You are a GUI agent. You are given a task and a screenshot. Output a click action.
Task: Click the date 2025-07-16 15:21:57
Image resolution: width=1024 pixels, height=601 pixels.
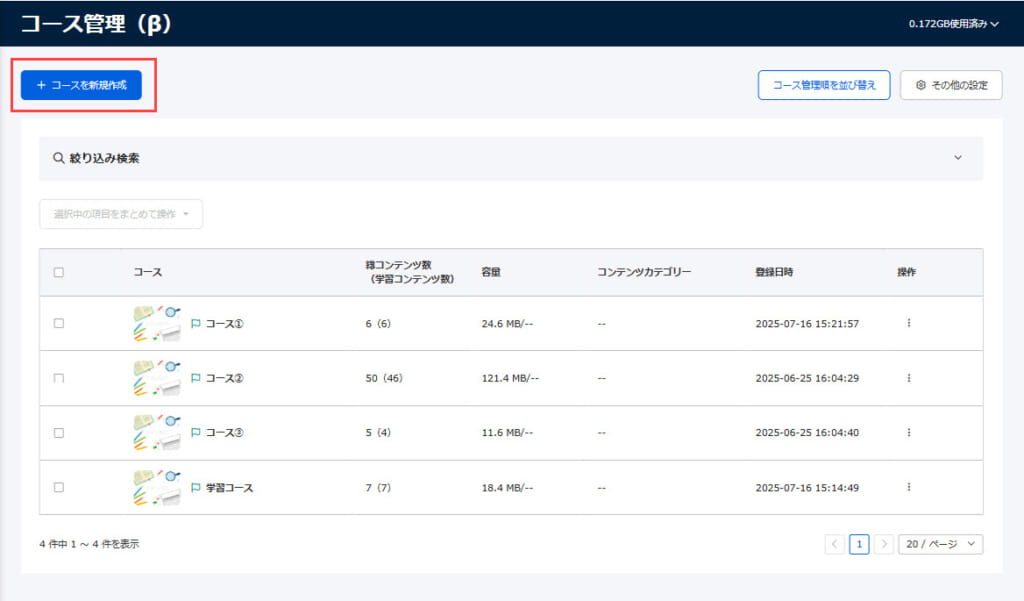pyautogui.click(x=807, y=323)
